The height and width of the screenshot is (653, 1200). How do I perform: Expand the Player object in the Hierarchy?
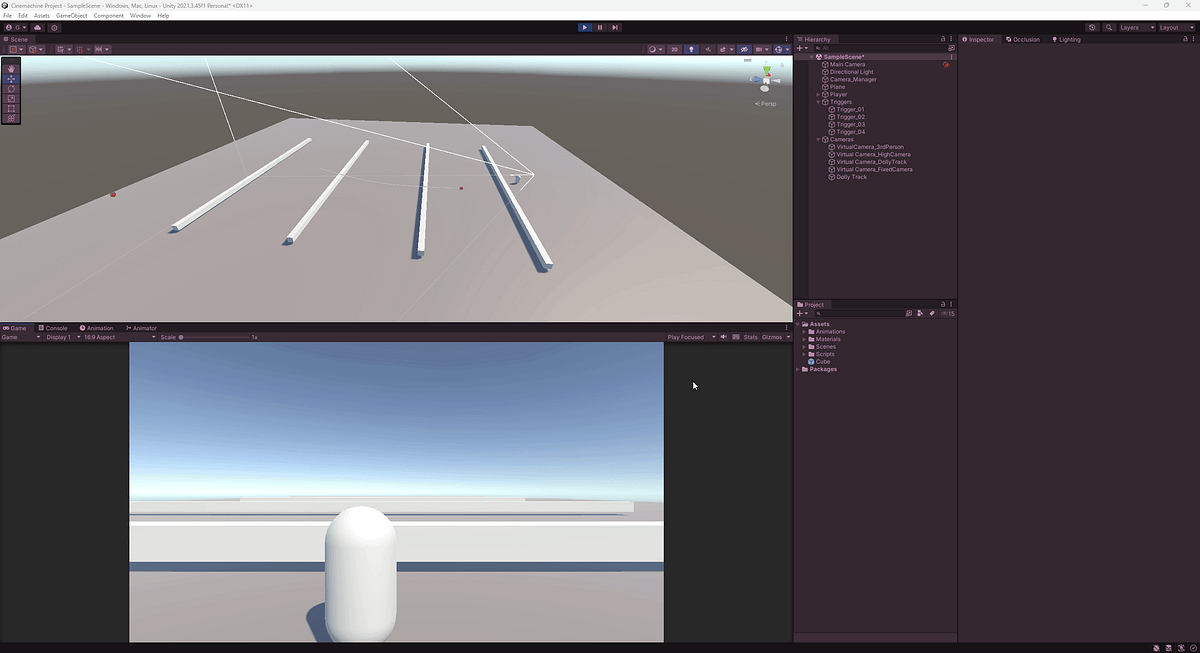(x=818, y=94)
